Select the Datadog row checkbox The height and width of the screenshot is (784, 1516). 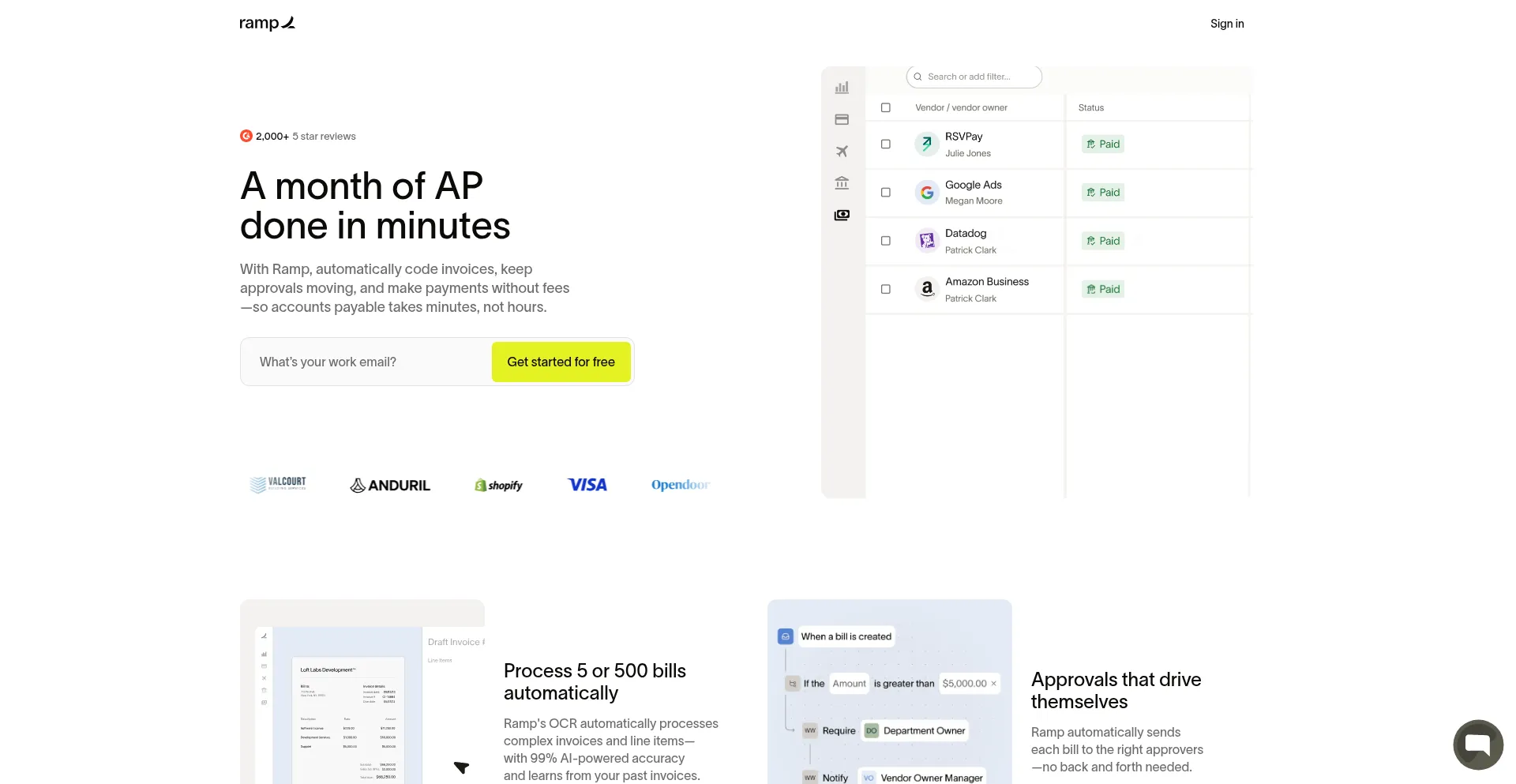[886, 241]
